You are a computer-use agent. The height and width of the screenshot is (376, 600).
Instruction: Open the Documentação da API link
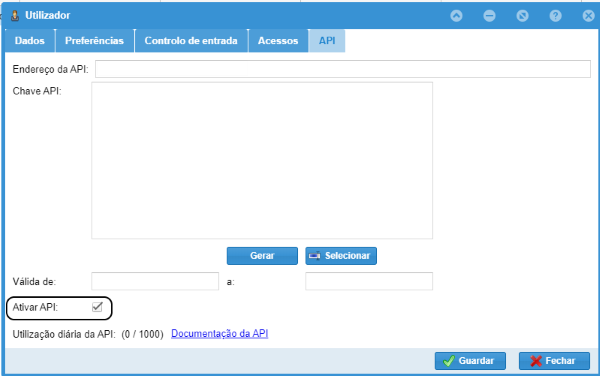pyautogui.click(x=219, y=334)
